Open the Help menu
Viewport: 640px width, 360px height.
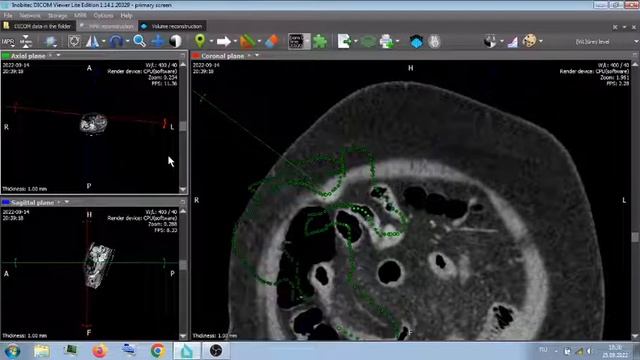[126, 16]
